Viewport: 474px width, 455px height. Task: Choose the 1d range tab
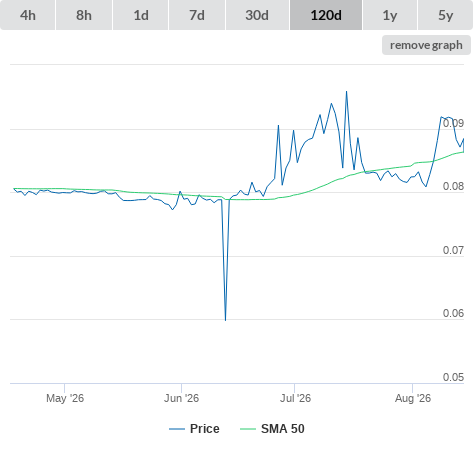pos(141,15)
